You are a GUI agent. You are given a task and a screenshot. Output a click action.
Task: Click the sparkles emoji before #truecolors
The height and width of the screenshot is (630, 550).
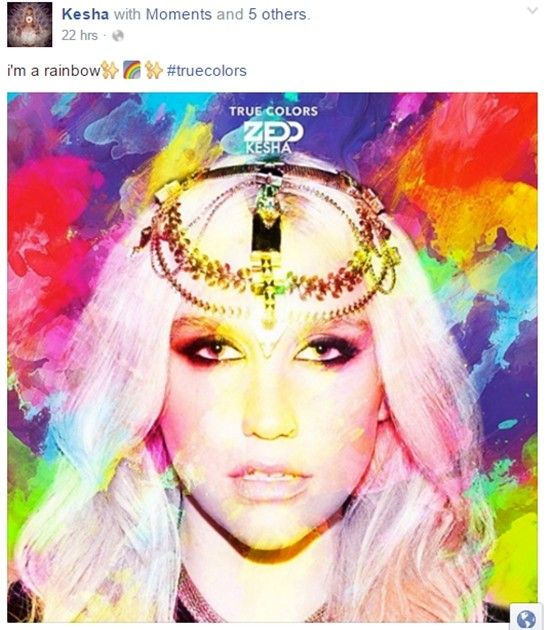click(x=153, y=70)
